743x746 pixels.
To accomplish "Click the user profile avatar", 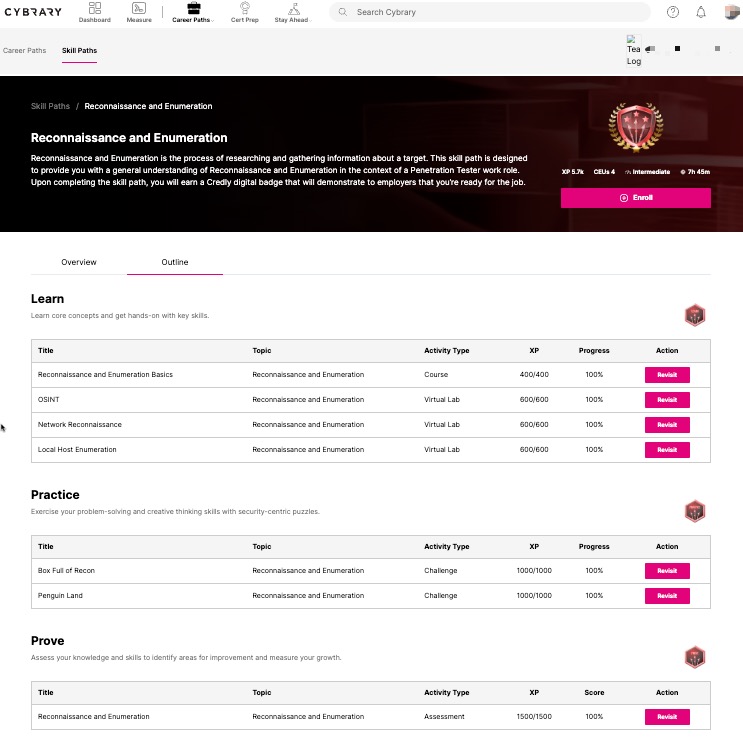I will [x=730, y=12].
